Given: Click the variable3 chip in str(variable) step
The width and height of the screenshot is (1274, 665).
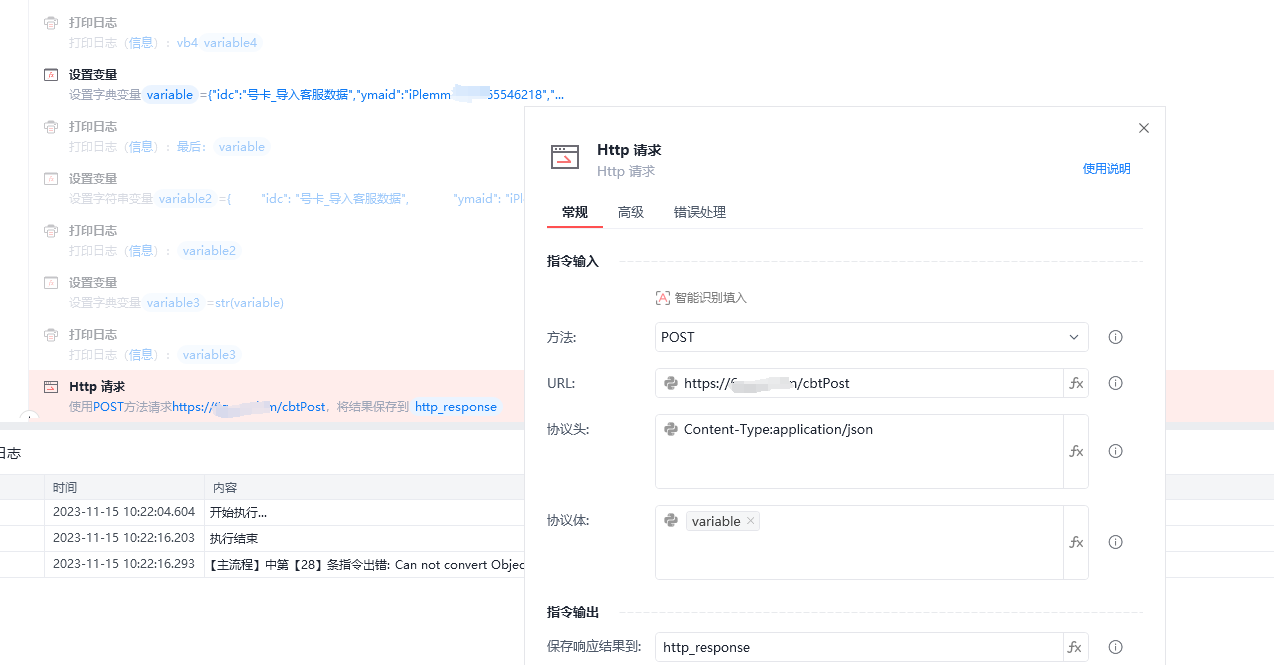Looking at the screenshot, I should coord(174,303).
